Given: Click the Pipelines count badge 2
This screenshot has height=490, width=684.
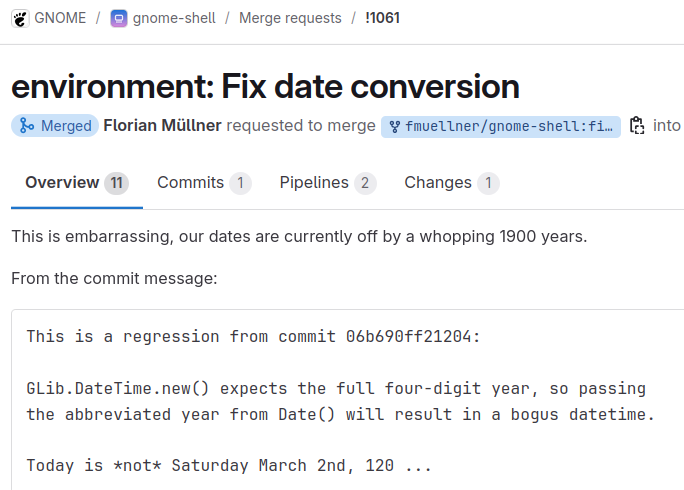Looking at the screenshot, I should (x=365, y=183).
